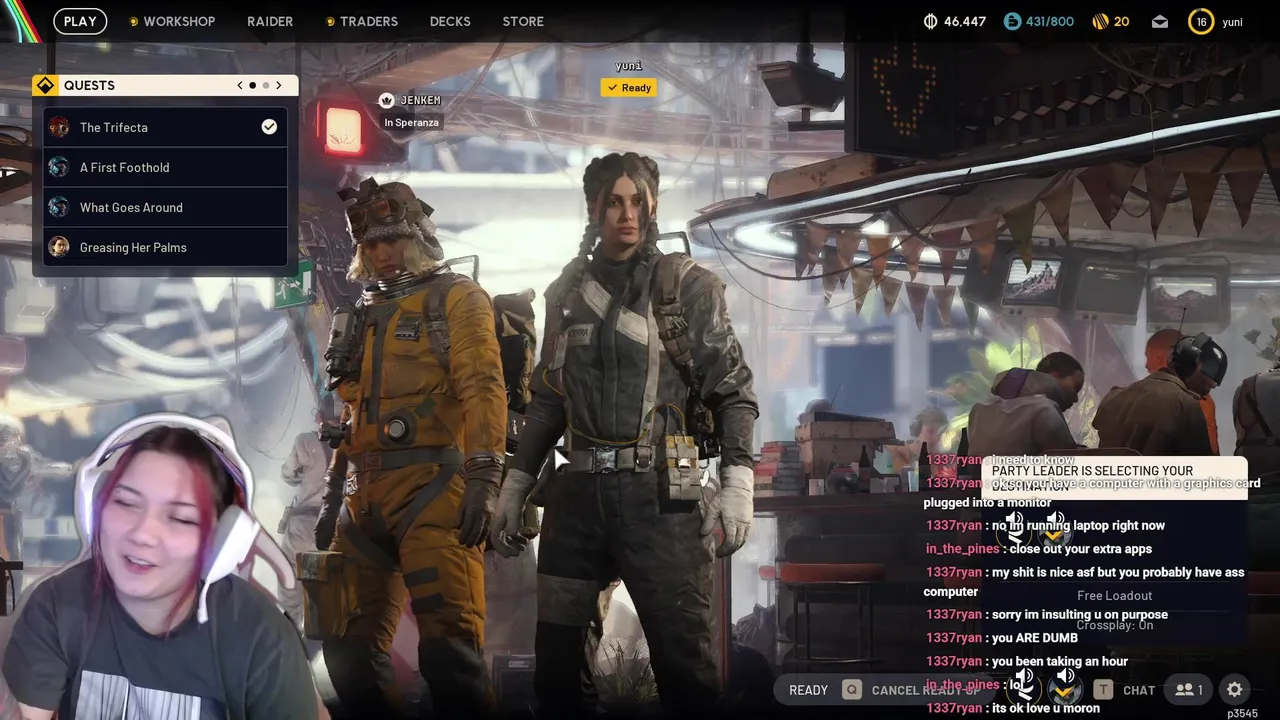Click the level 16 progress ring
This screenshot has height=720, width=1280.
click(1201, 21)
